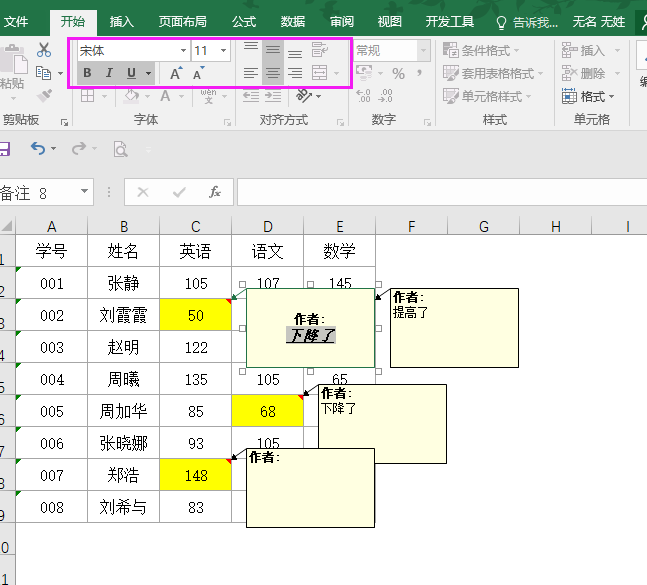Open the font size 11 dropdown
647x585 pixels.
223,51
